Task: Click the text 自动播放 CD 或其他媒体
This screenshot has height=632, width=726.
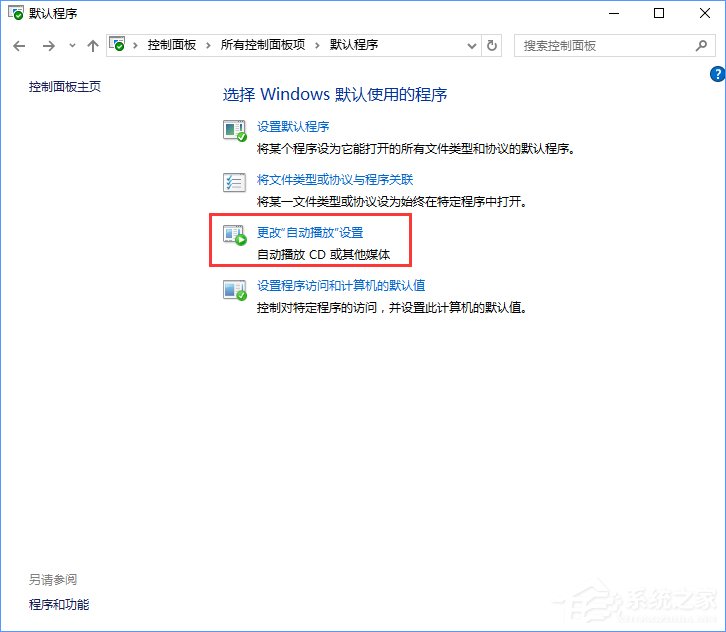Action: click(324, 255)
